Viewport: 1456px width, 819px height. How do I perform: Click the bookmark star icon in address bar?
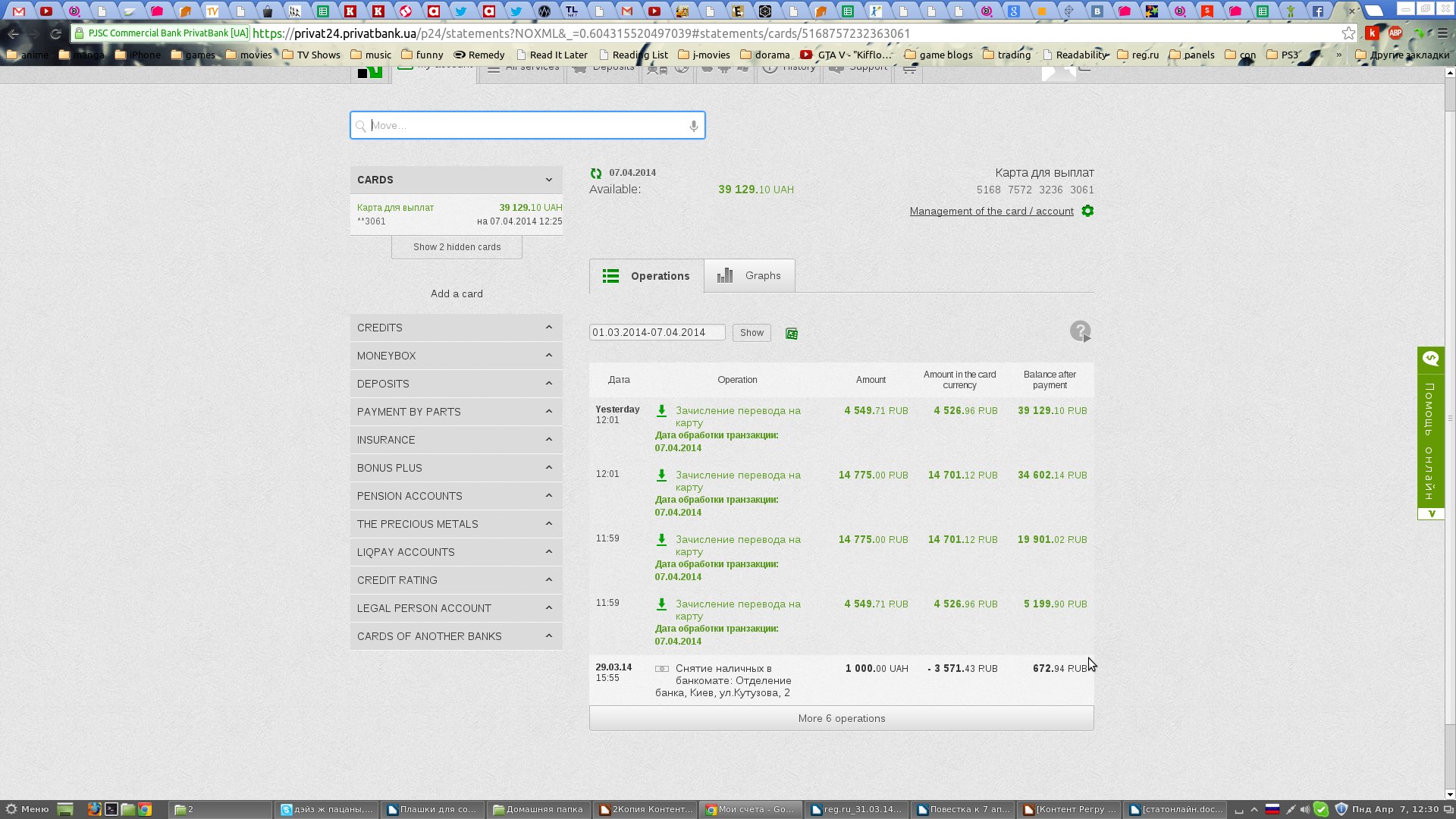(x=1348, y=33)
